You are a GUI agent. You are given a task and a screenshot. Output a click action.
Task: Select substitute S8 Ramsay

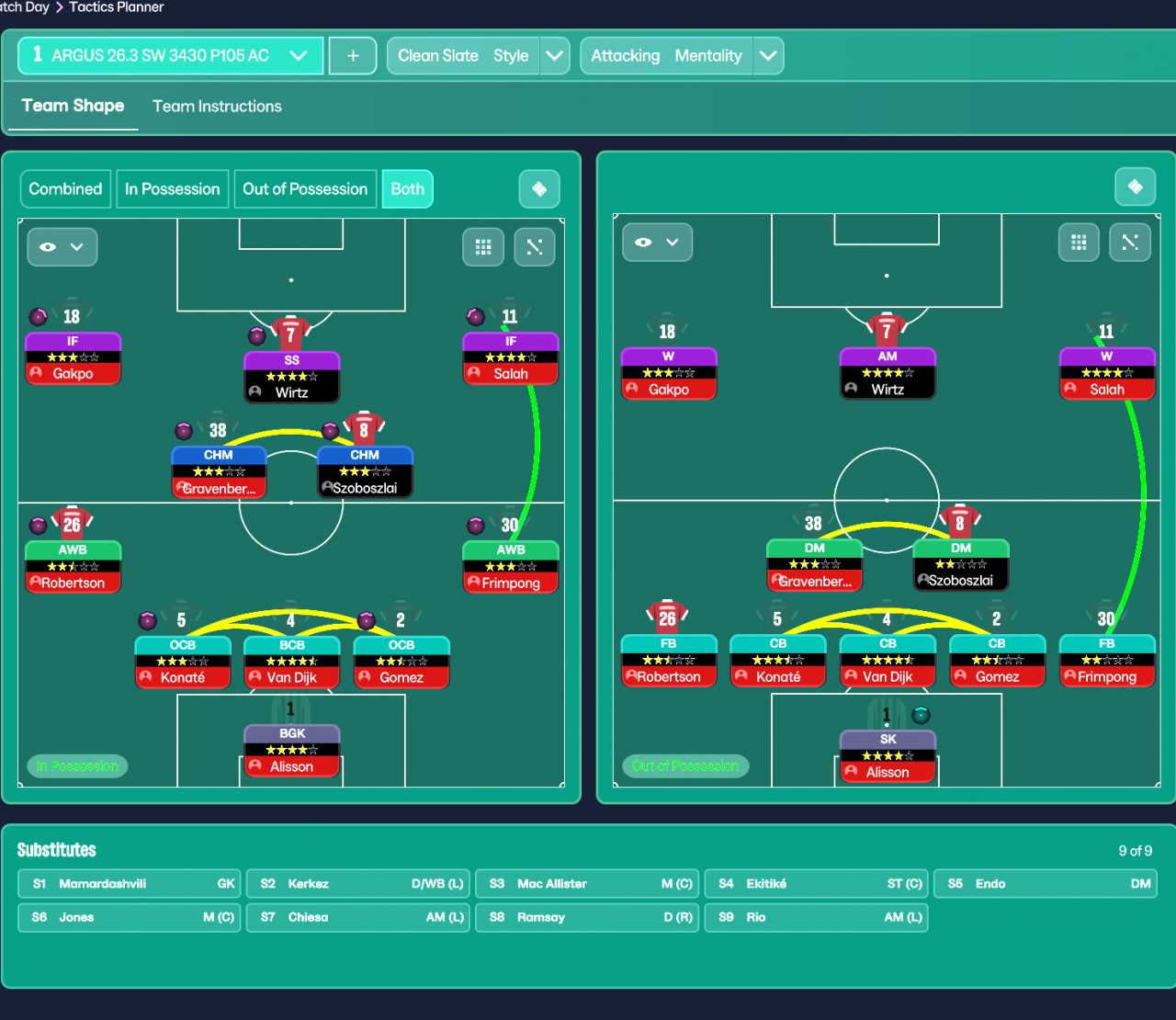tap(587, 917)
